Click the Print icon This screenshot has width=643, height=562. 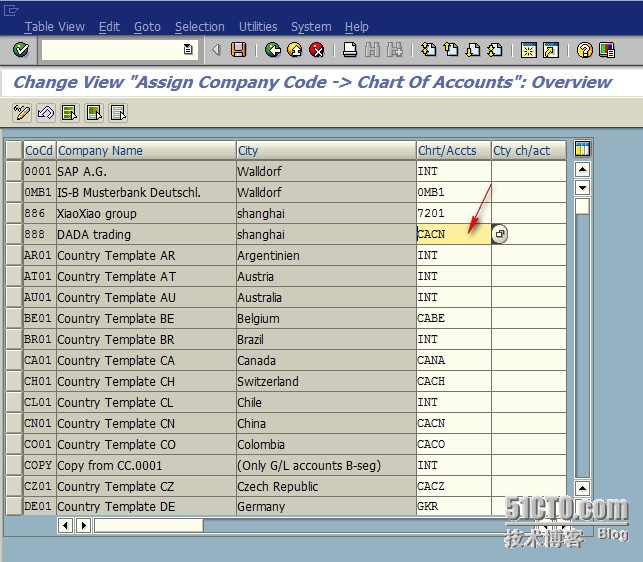350,50
